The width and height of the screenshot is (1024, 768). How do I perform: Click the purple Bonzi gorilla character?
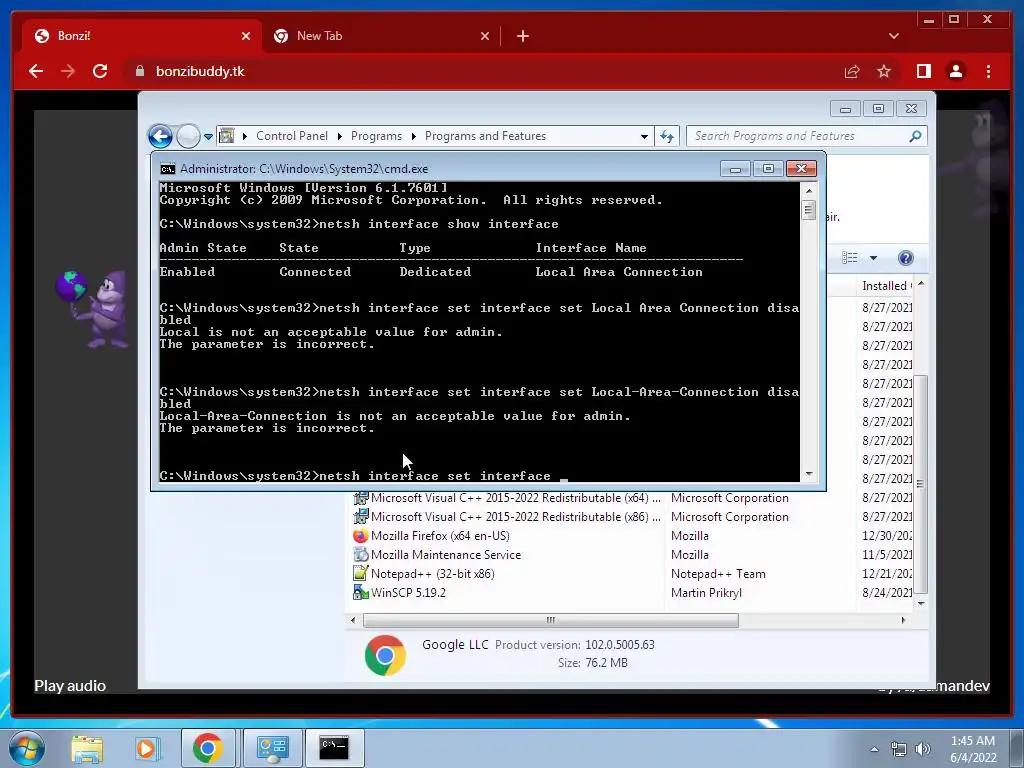[x=93, y=309]
